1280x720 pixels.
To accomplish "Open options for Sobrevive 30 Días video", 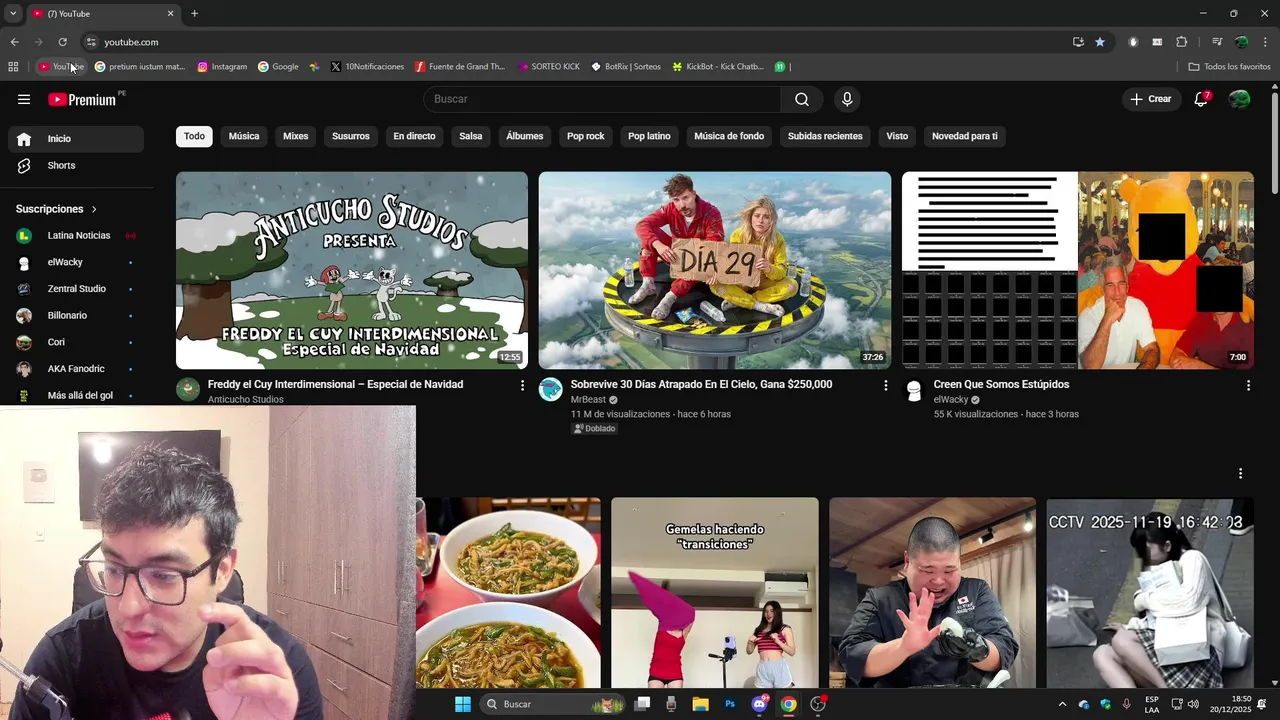I will (x=885, y=385).
